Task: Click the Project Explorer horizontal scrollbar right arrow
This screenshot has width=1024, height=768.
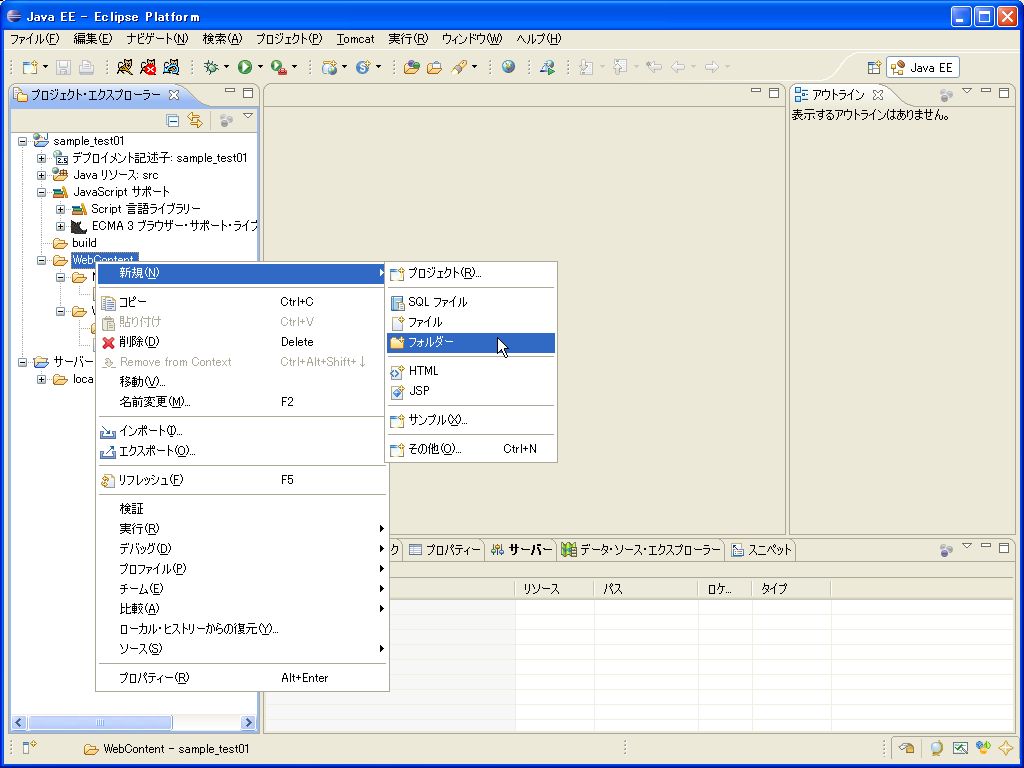Action: [248, 722]
